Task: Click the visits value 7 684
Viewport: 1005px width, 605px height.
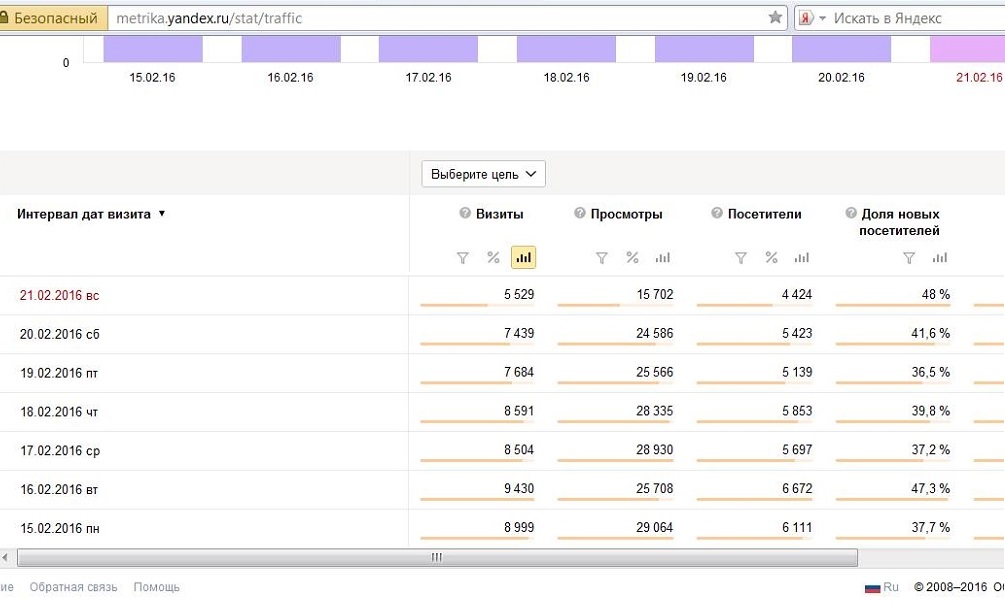Action: click(519, 372)
